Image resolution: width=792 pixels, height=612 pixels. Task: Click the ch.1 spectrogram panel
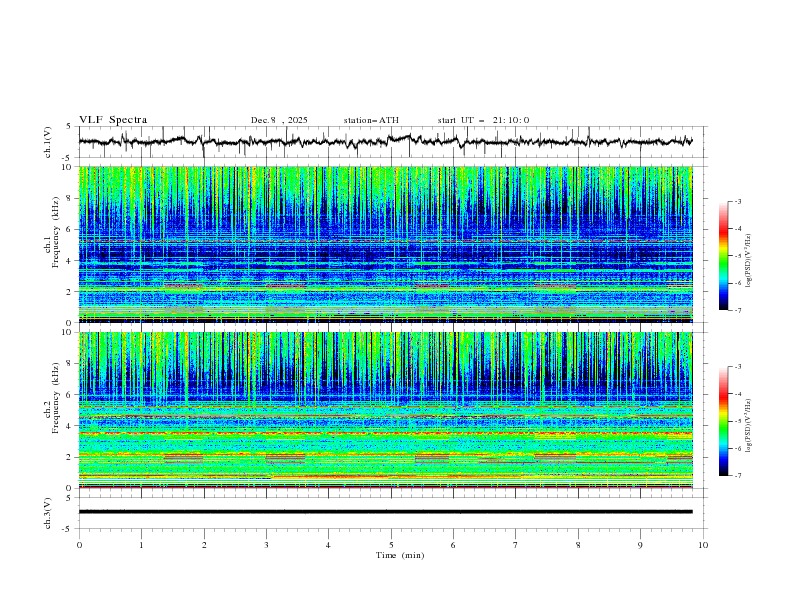click(x=385, y=244)
